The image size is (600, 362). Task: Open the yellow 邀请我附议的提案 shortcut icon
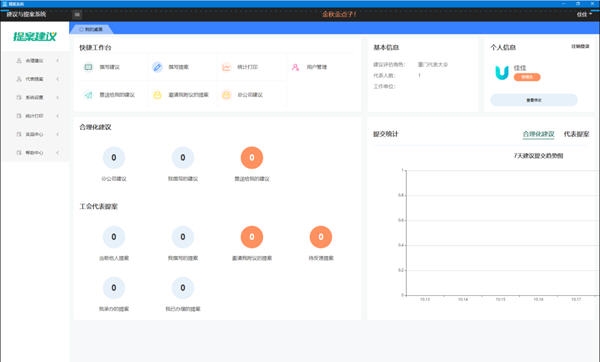(157, 95)
